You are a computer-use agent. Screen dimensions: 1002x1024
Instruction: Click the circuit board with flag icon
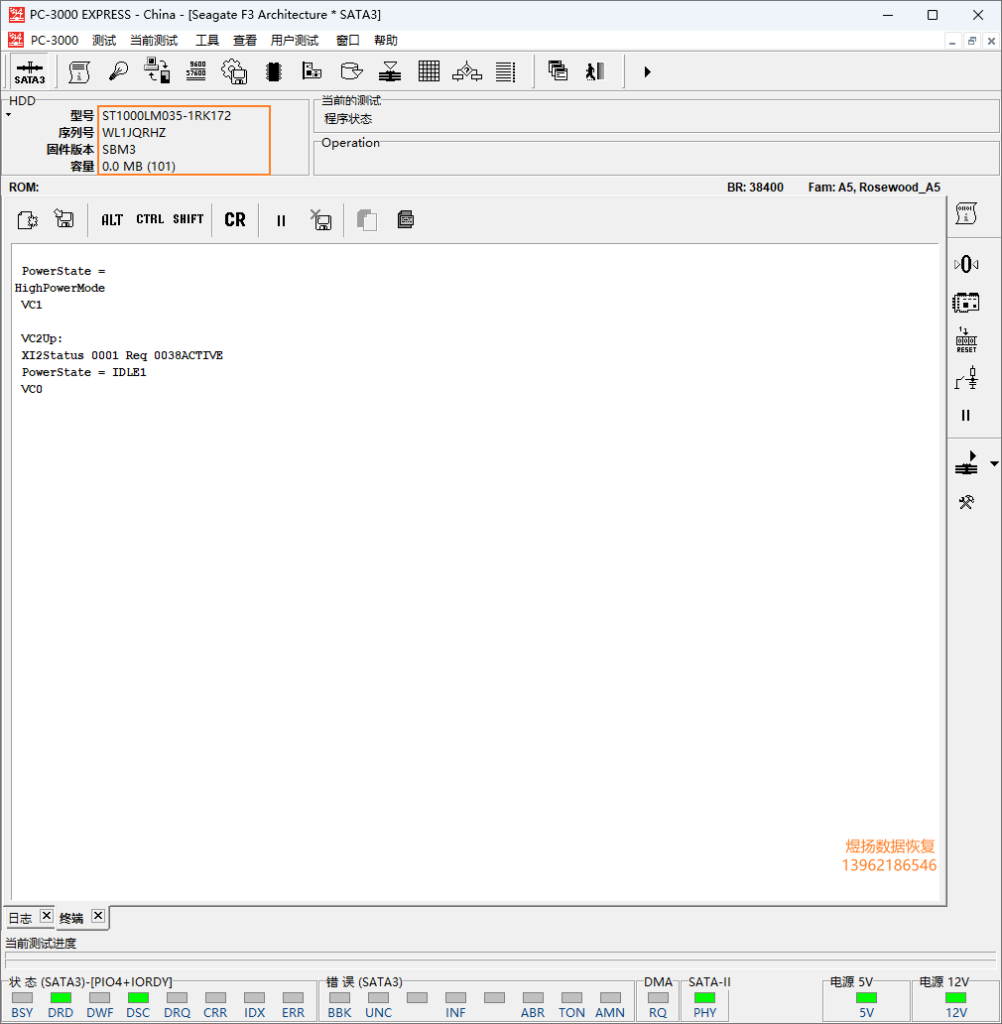click(x=312, y=71)
